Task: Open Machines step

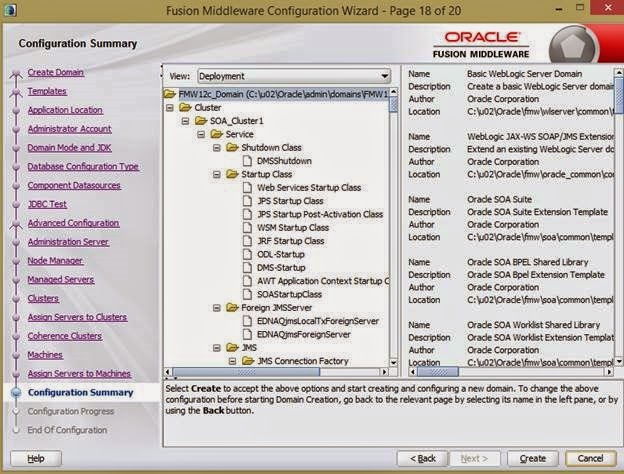Action: tap(45, 355)
